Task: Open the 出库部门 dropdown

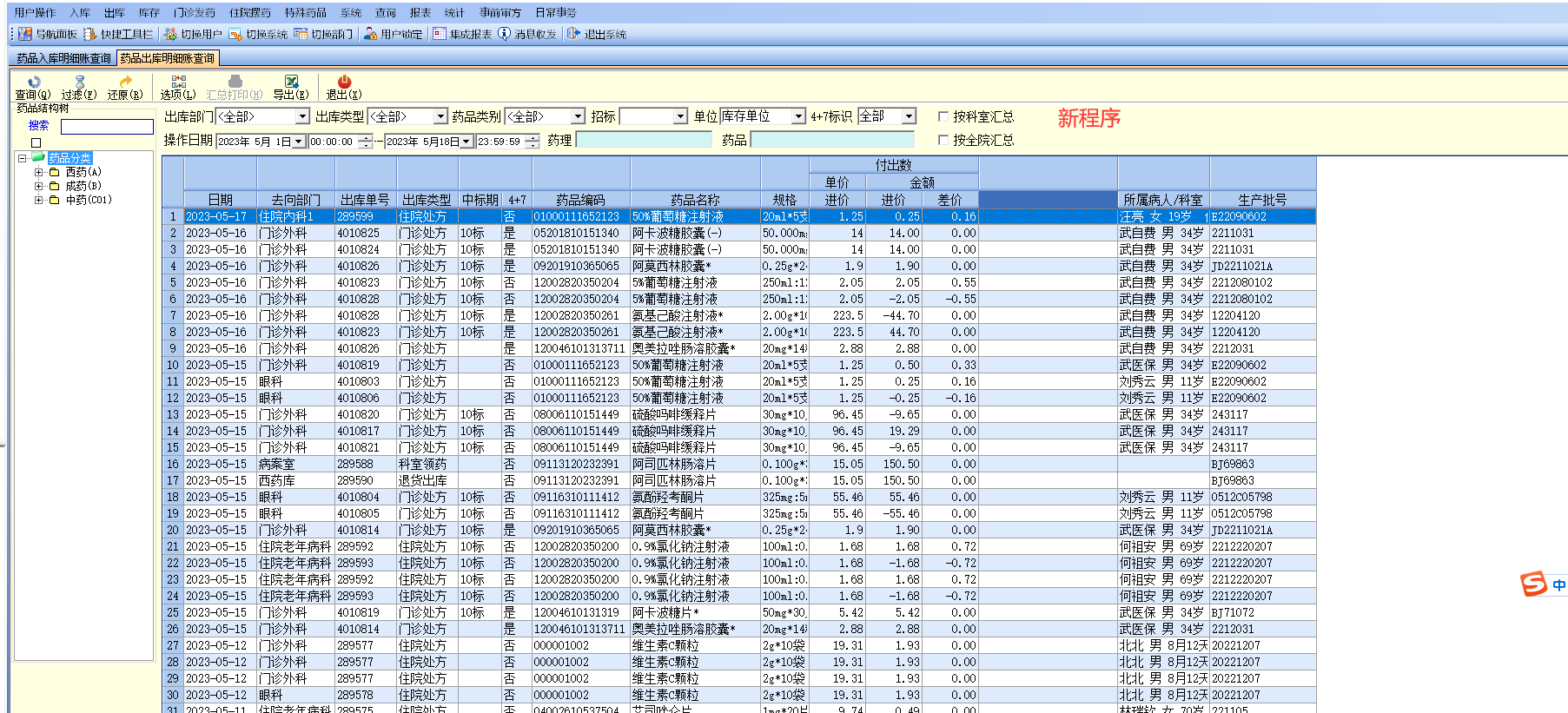Action: 302,116
